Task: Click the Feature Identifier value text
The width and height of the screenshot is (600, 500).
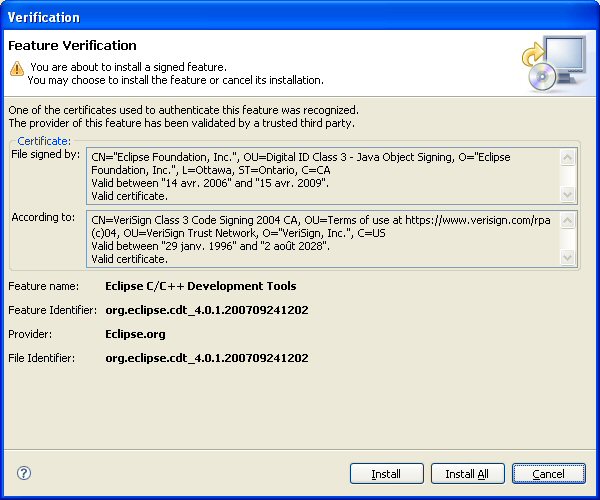Action: (x=206, y=310)
